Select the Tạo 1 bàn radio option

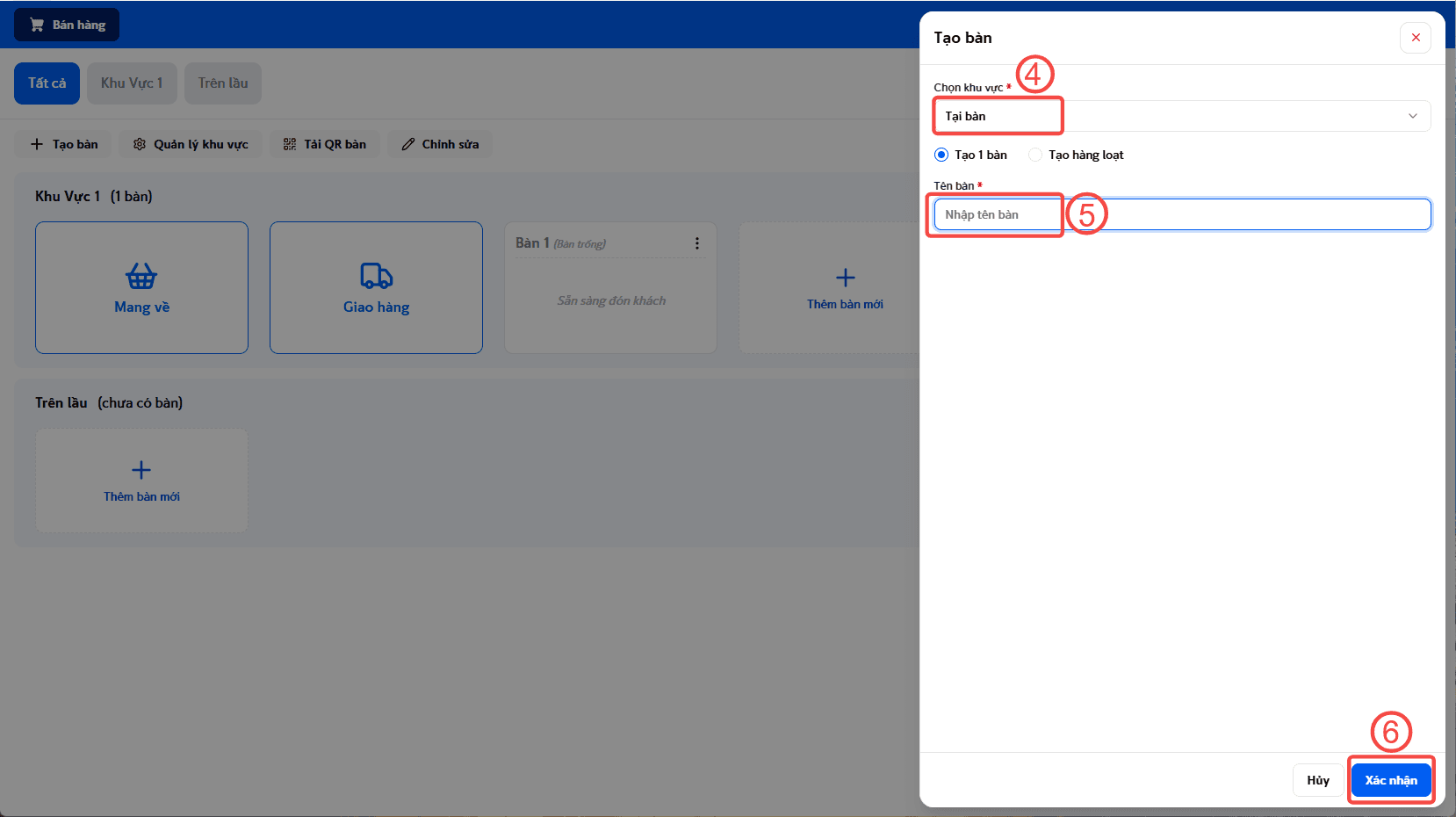[x=941, y=155]
